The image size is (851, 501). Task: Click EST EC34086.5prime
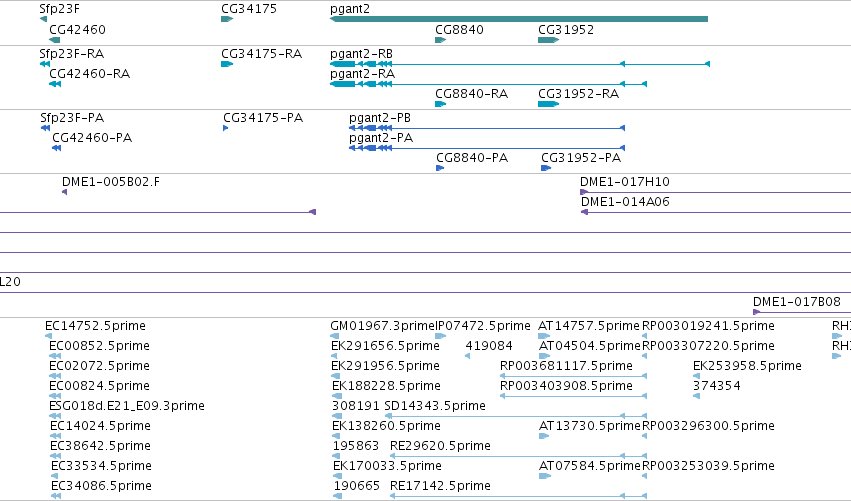[x=56, y=496]
